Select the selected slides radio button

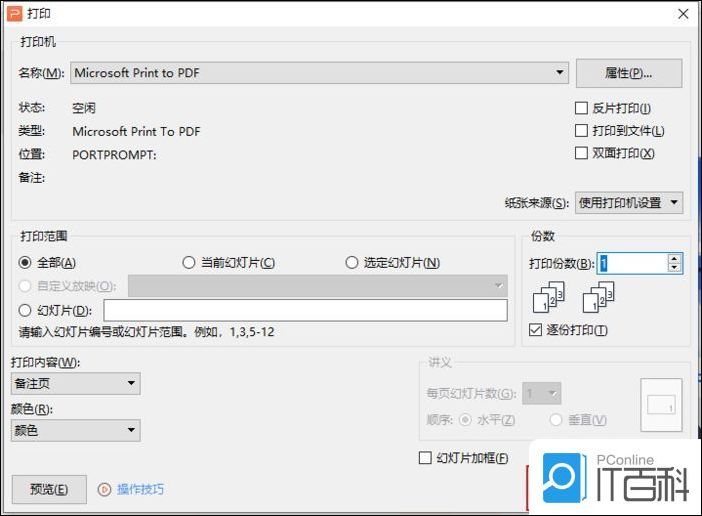[352, 262]
